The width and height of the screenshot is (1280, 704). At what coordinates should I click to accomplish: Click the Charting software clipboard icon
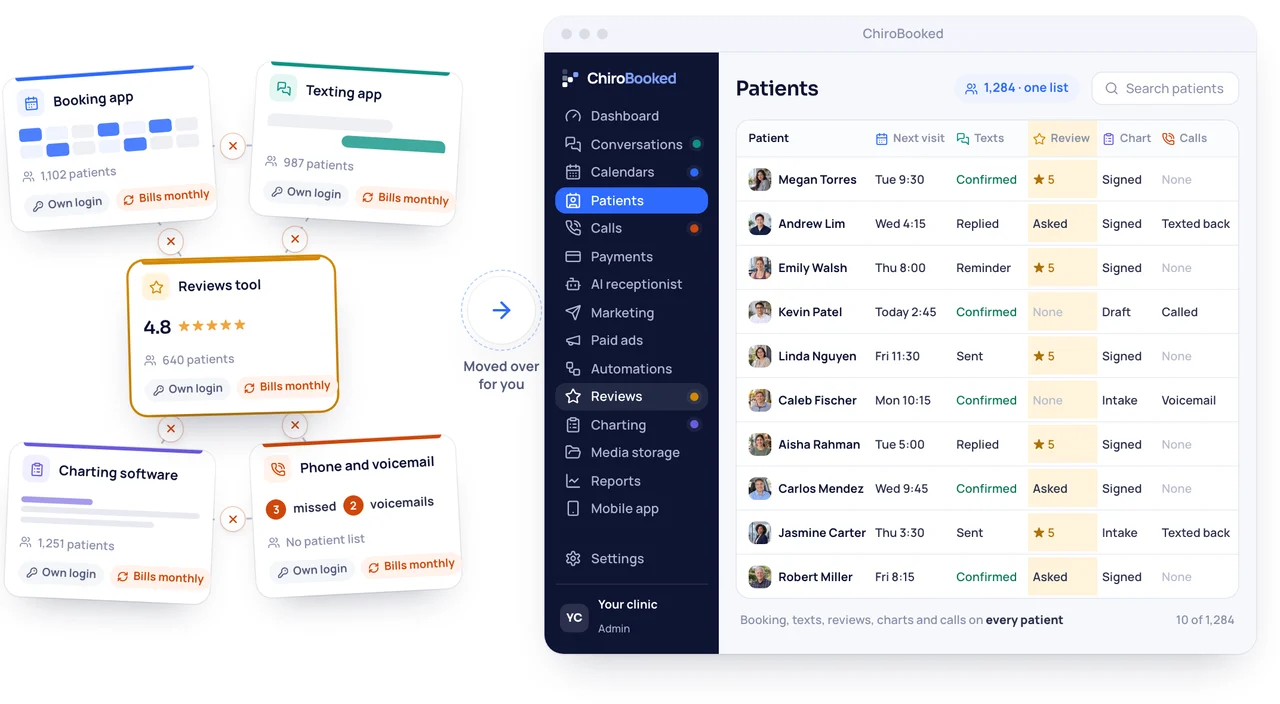click(37, 469)
